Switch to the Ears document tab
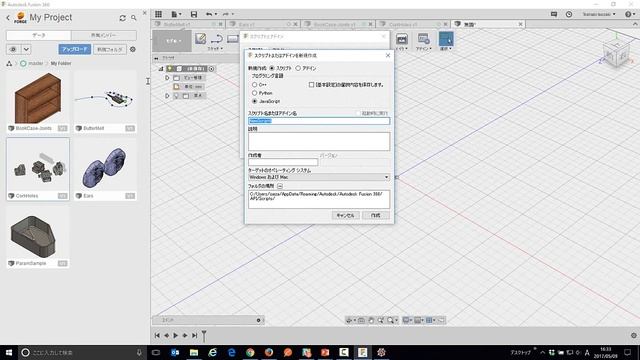Image resolution: width=640 pixels, height=360 pixels. [x=264, y=24]
